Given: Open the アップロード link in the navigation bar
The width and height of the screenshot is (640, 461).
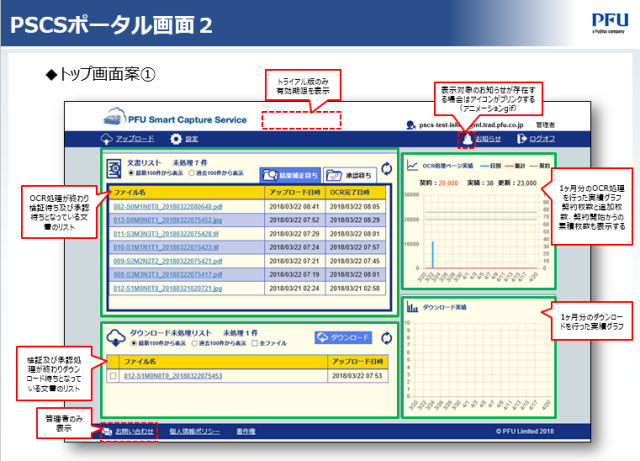Looking at the screenshot, I should (135, 139).
